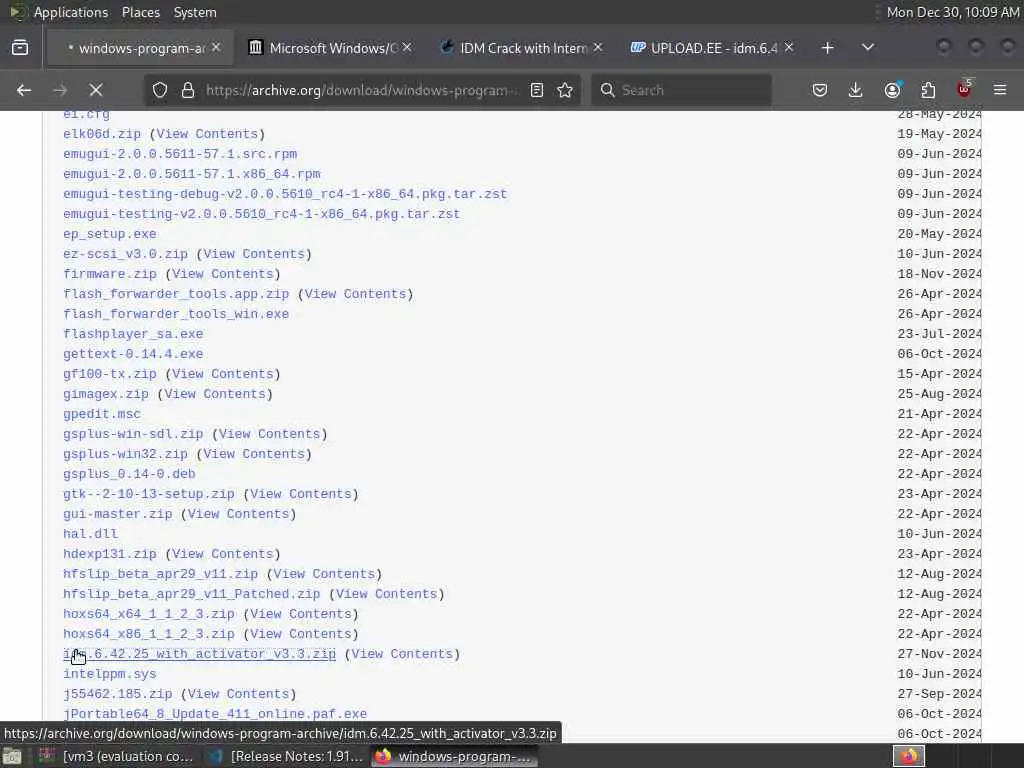
Task: Open Firefox View icon left of tabs
Action: tap(20, 48)
